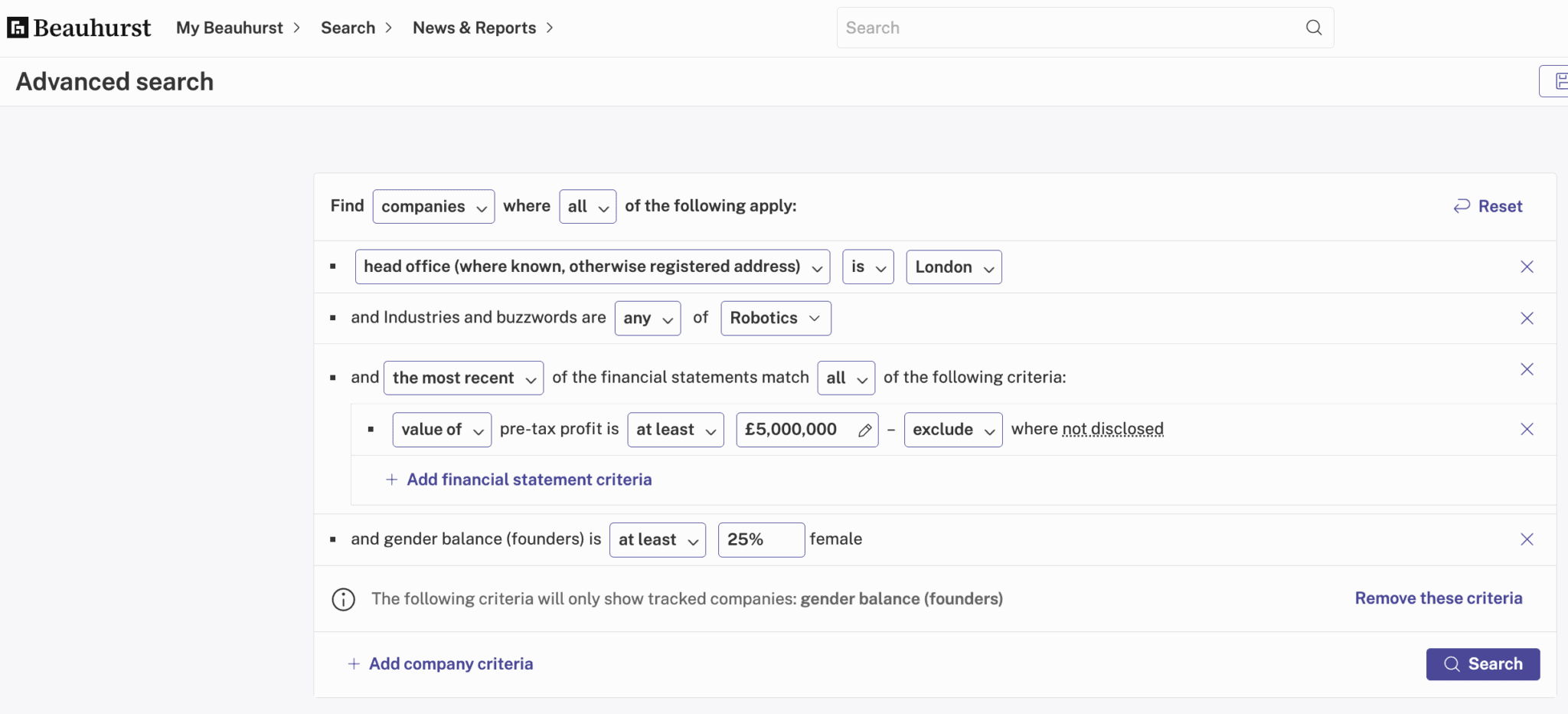
Task: Open News & Reports menu
Action: (x=483, y=28)
